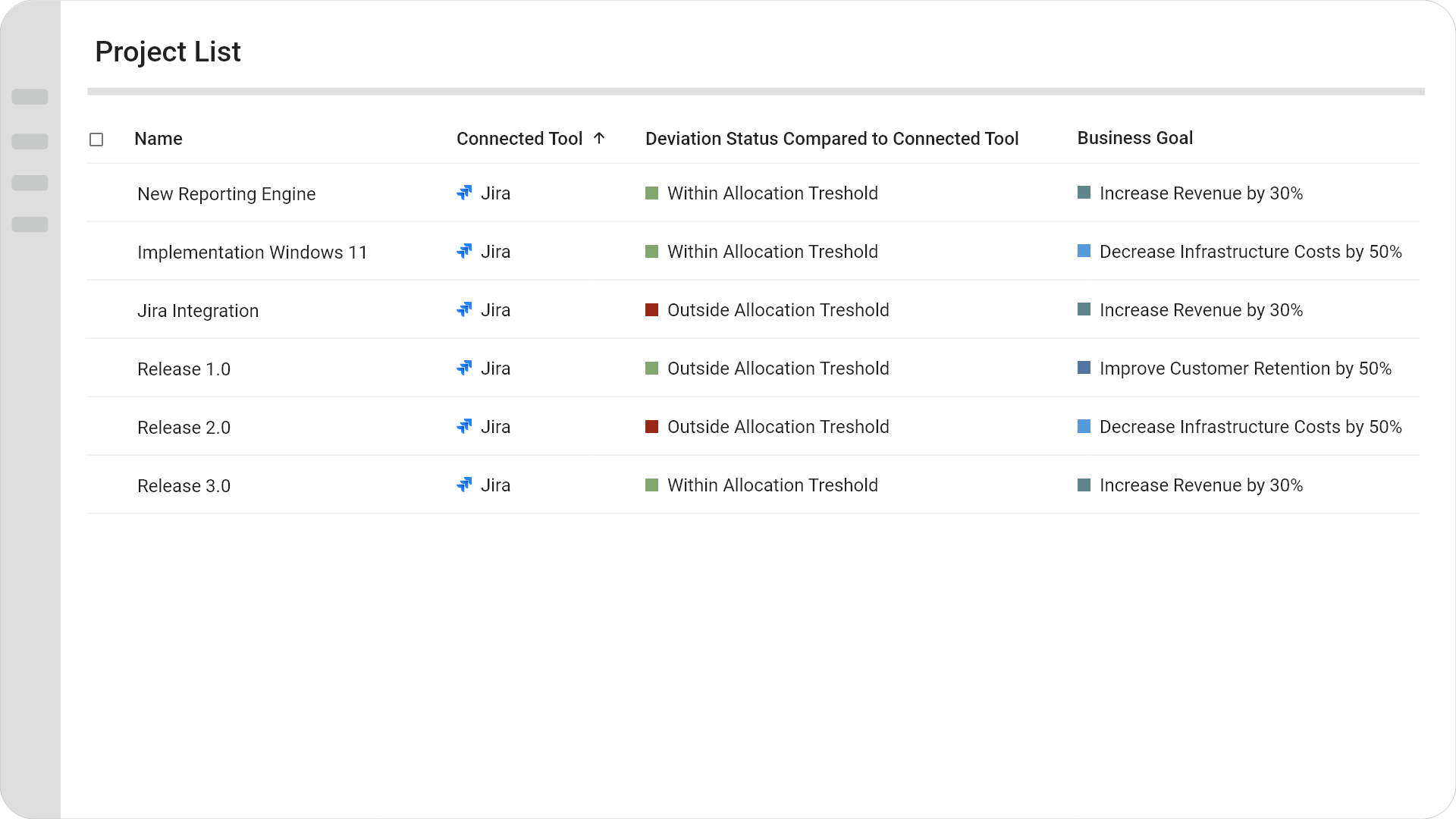
Task: Click Improve Customer Retention by 50% goal
Action: coord(1245,369)
